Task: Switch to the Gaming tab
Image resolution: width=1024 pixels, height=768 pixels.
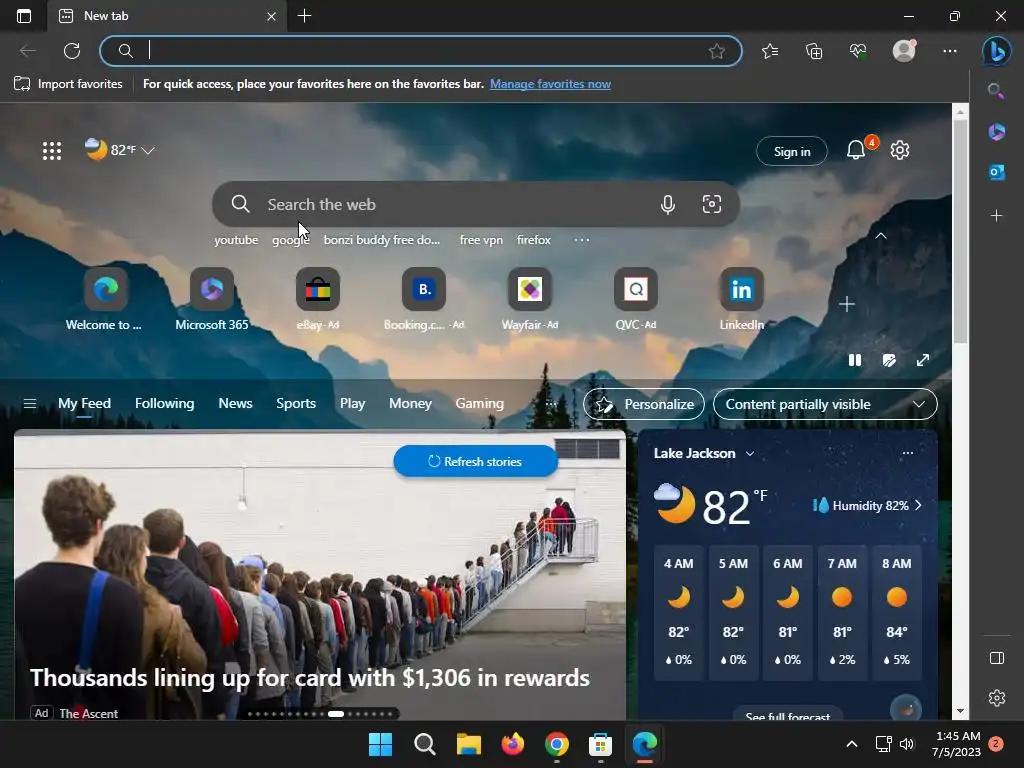Action: coord(479,404)
